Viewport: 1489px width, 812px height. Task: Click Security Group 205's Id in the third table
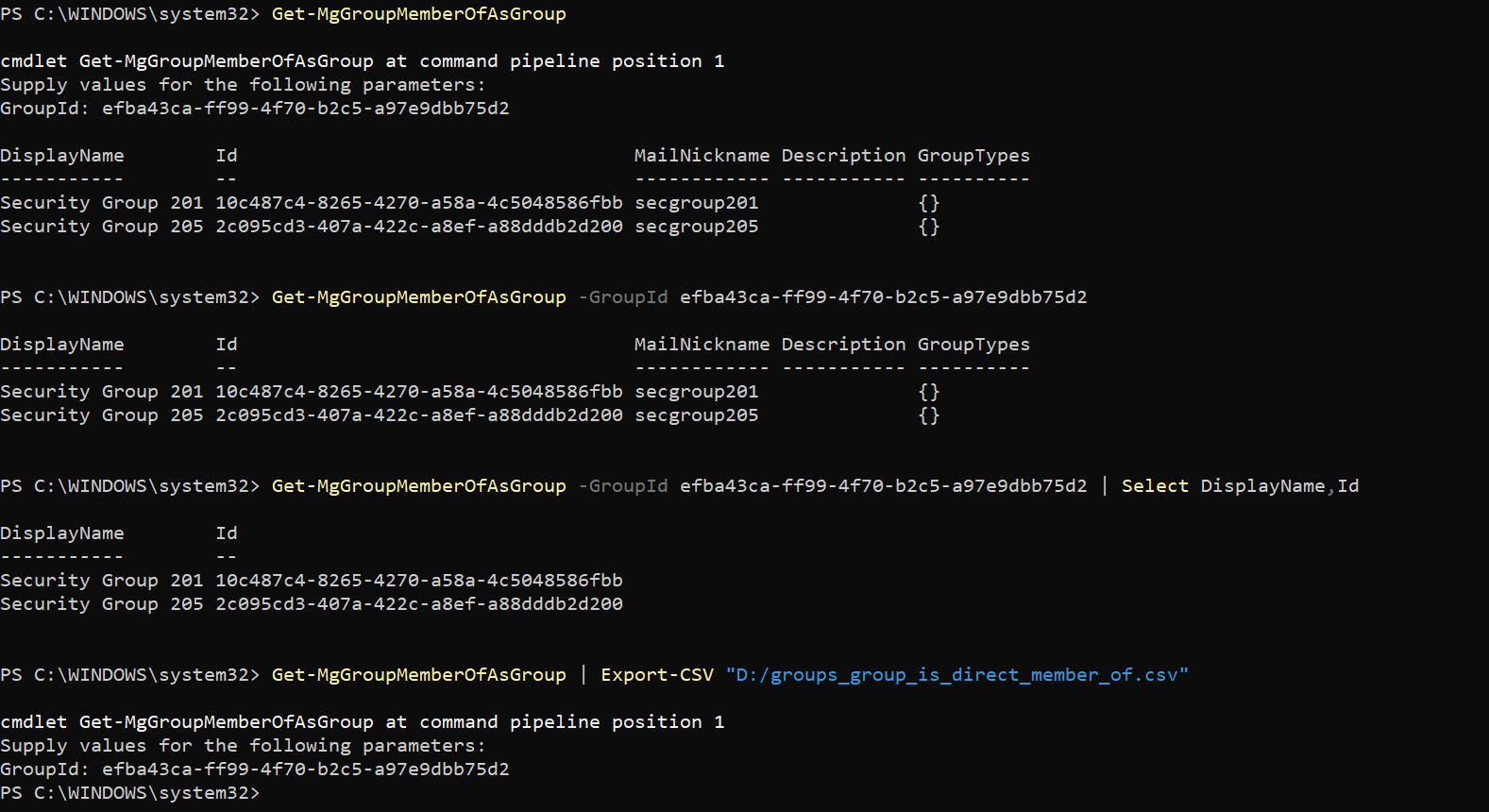click(418, 604)
